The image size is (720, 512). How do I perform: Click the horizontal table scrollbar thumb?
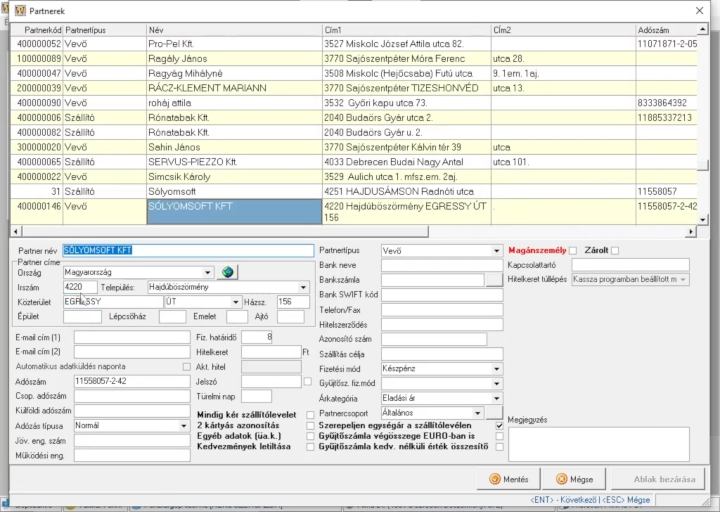pos(225,232)
